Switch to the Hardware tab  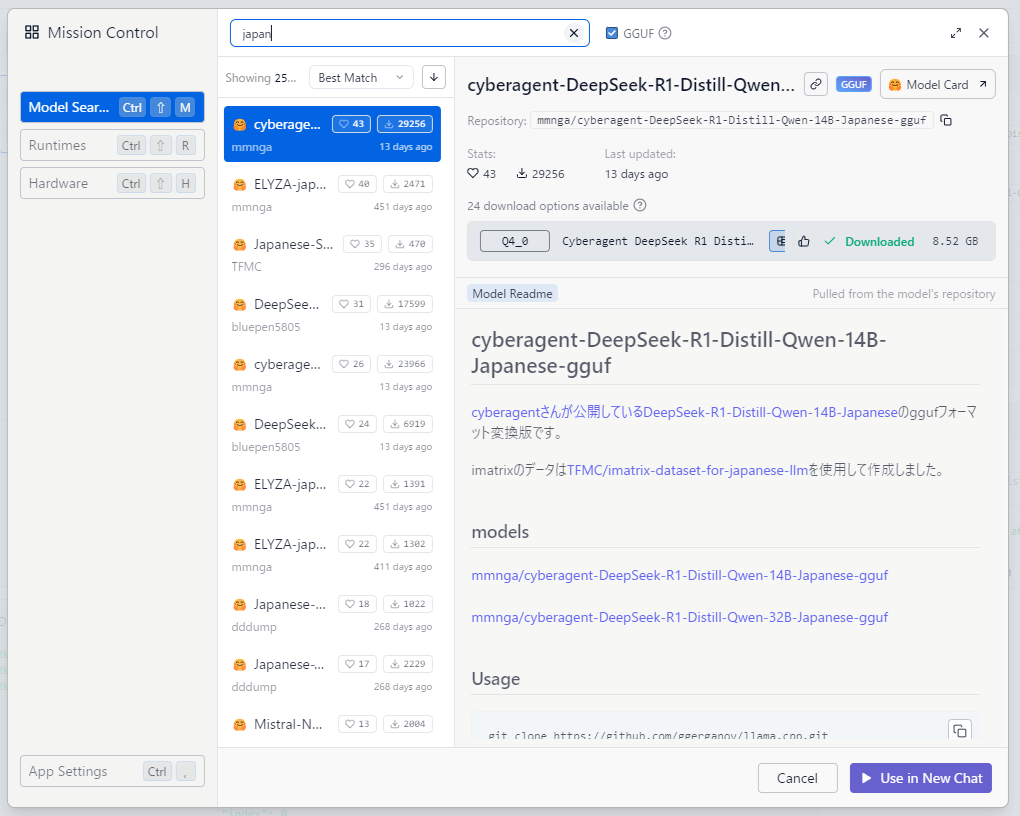[x=112, y=184]
